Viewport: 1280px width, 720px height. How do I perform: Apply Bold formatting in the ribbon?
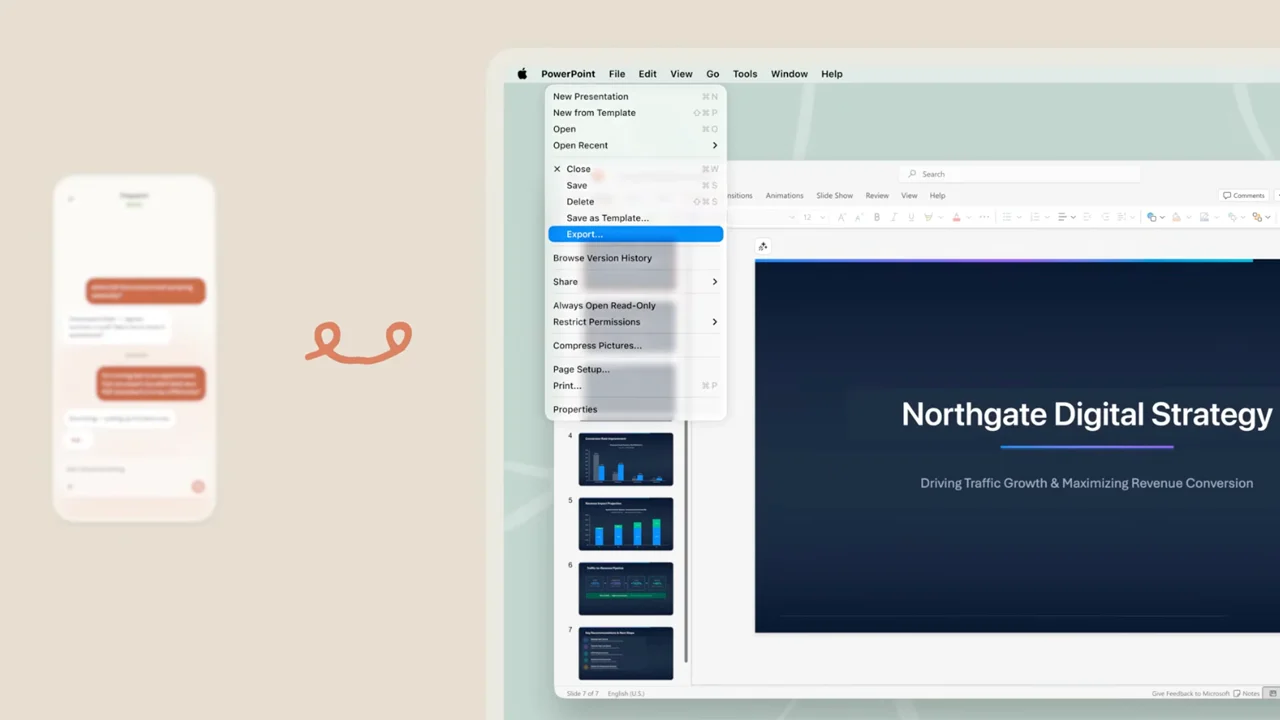coord(877,217)
